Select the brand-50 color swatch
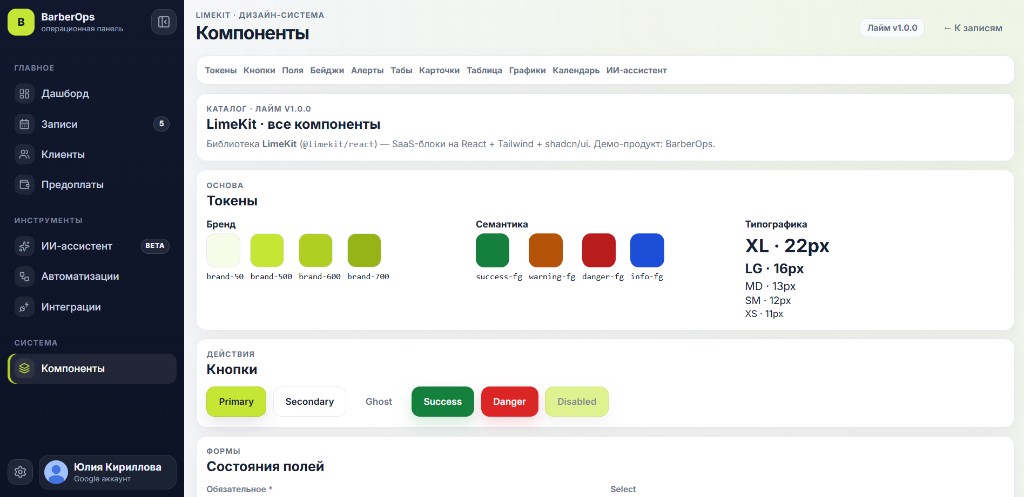This screenshot has width=1024, height=497. pos(223,250)
